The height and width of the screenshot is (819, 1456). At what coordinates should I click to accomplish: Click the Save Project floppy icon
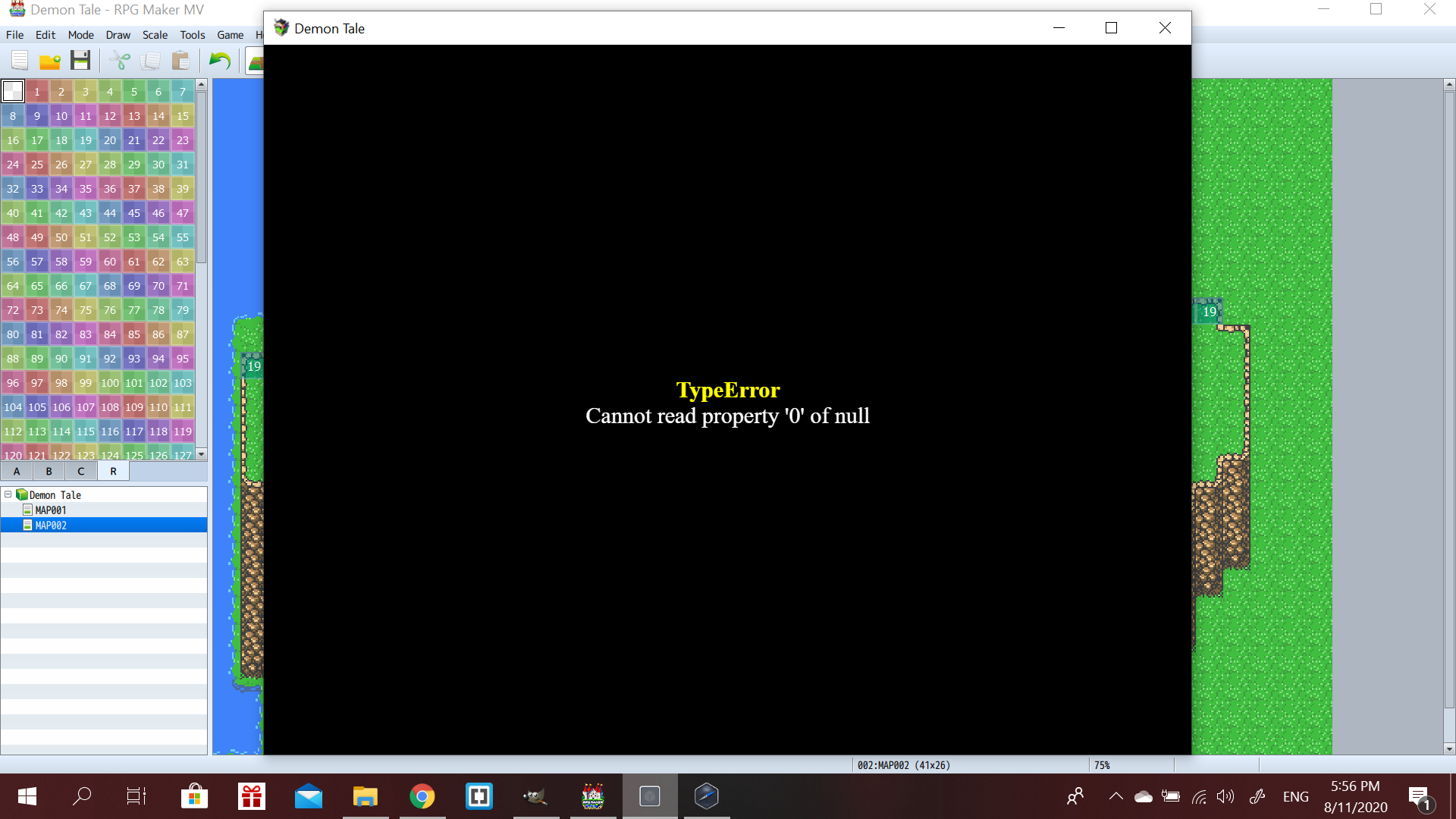click(80, 60)
